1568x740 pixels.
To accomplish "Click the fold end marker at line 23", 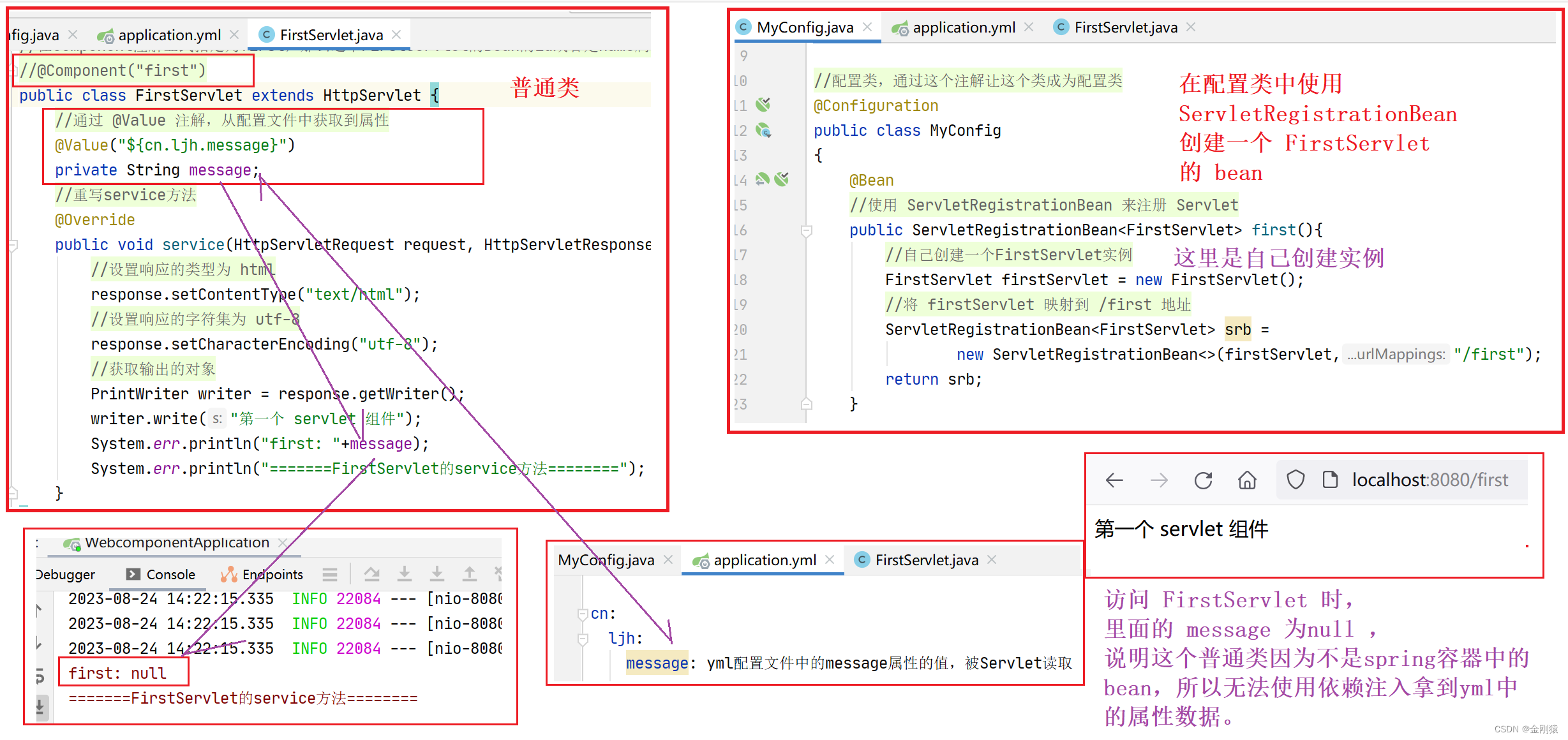I will [x=807, y=404].
